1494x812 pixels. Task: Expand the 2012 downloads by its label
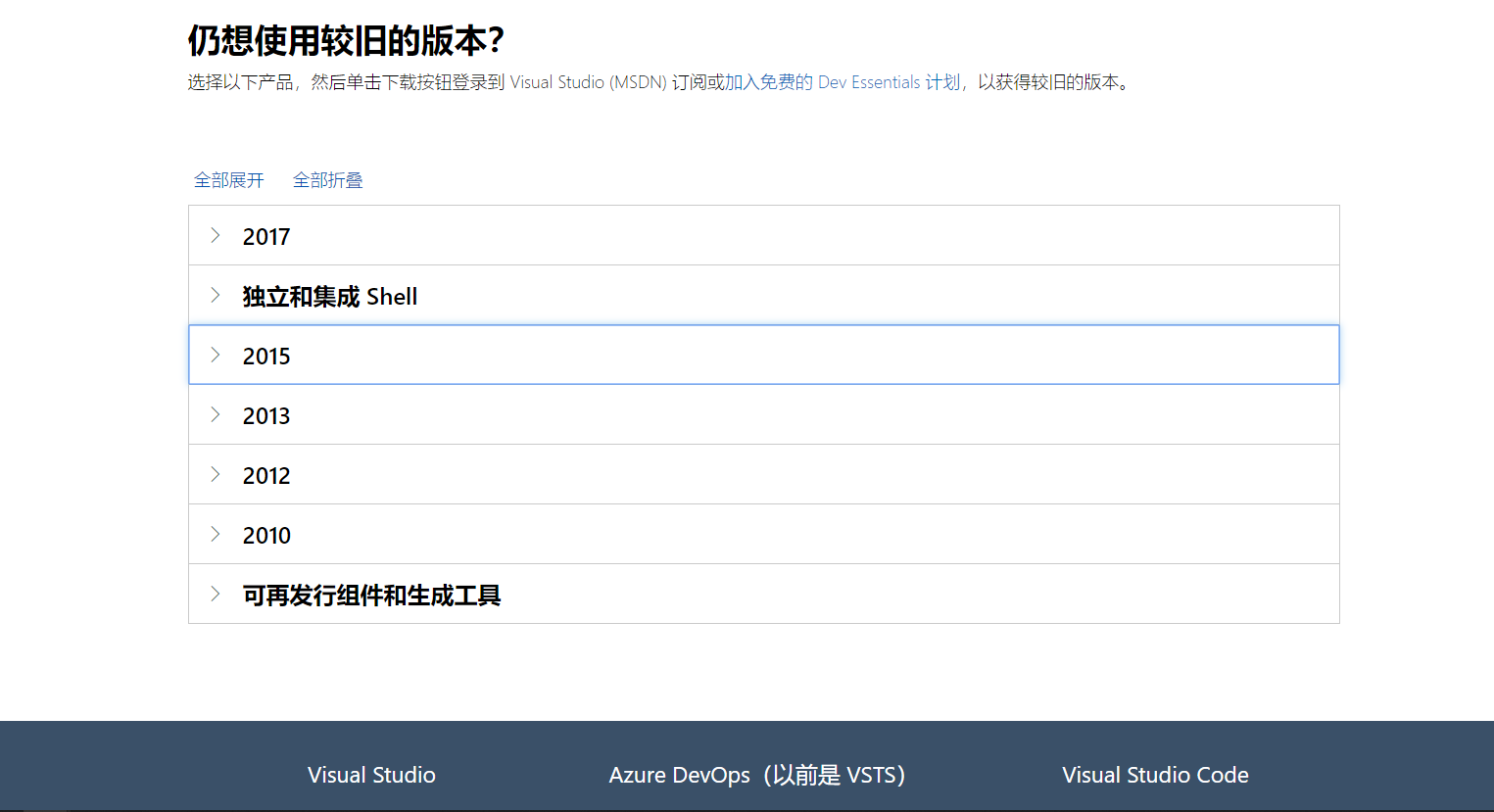[266, 476]
